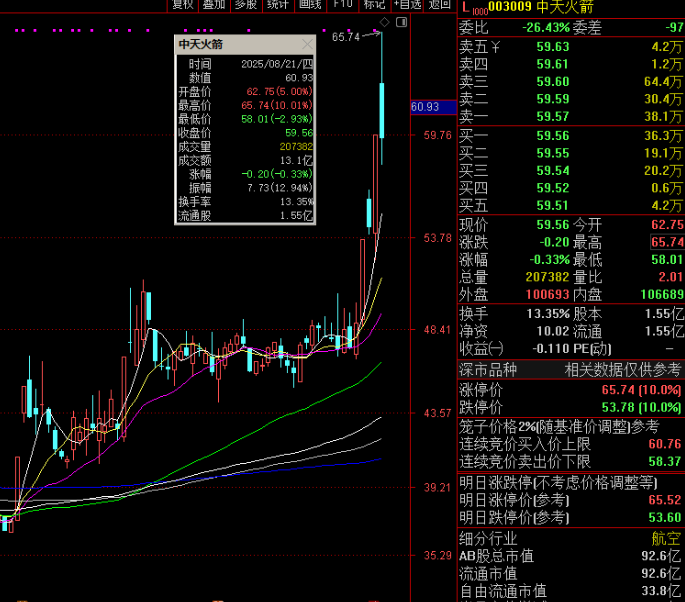
Task: Click the diamond marker icon above chart
Action: (x=384, y=22)
